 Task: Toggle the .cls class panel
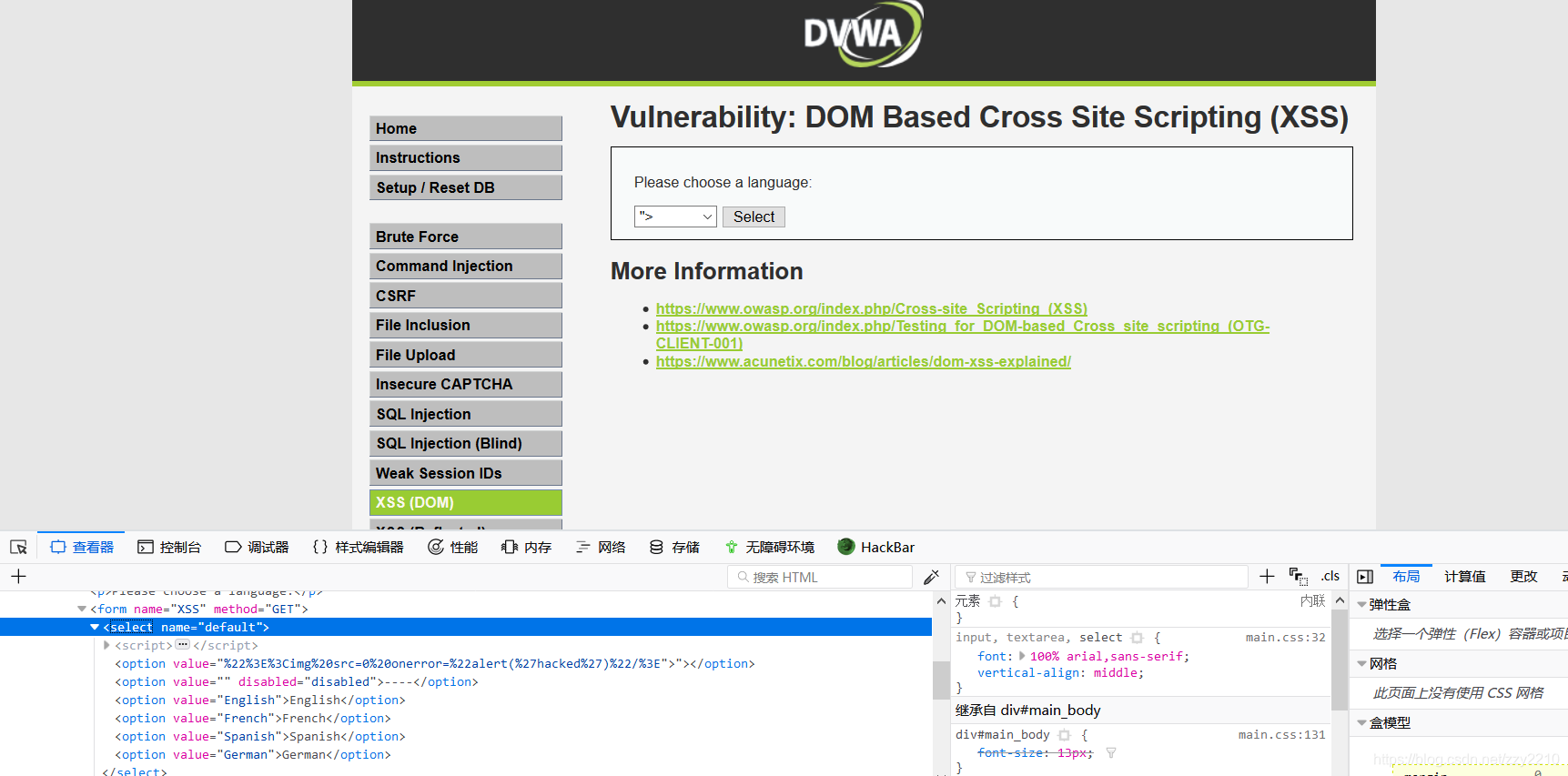[1330, 576]
